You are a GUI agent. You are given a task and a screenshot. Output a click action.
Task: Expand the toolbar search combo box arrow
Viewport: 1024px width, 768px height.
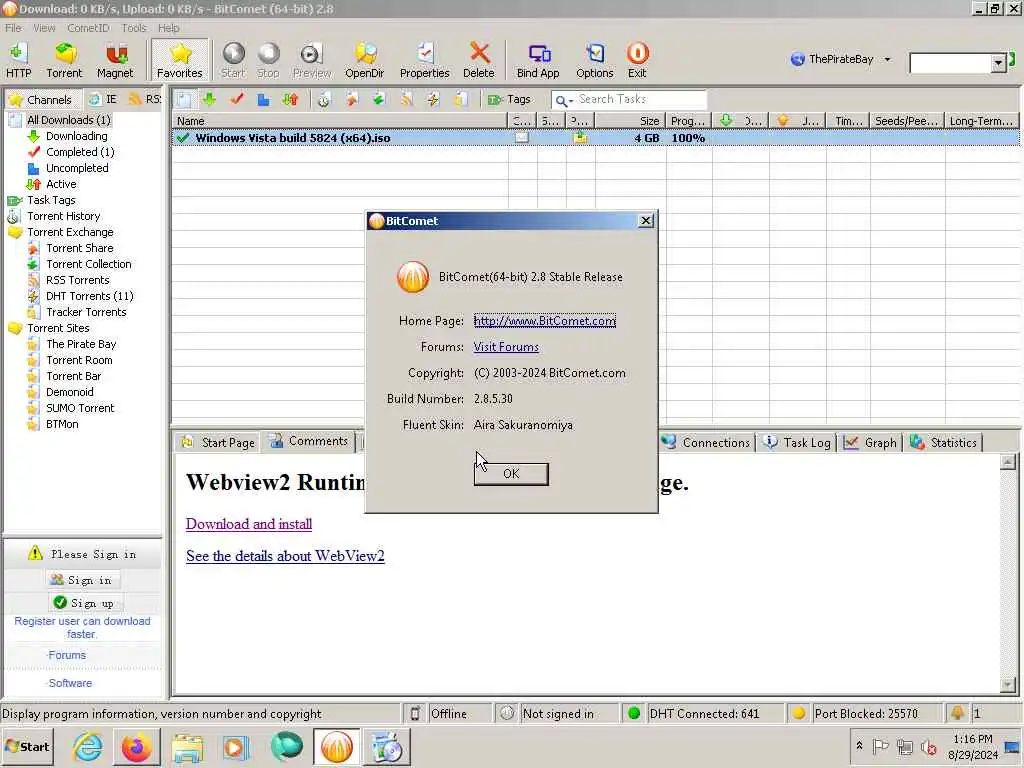(x=998, y=63)
